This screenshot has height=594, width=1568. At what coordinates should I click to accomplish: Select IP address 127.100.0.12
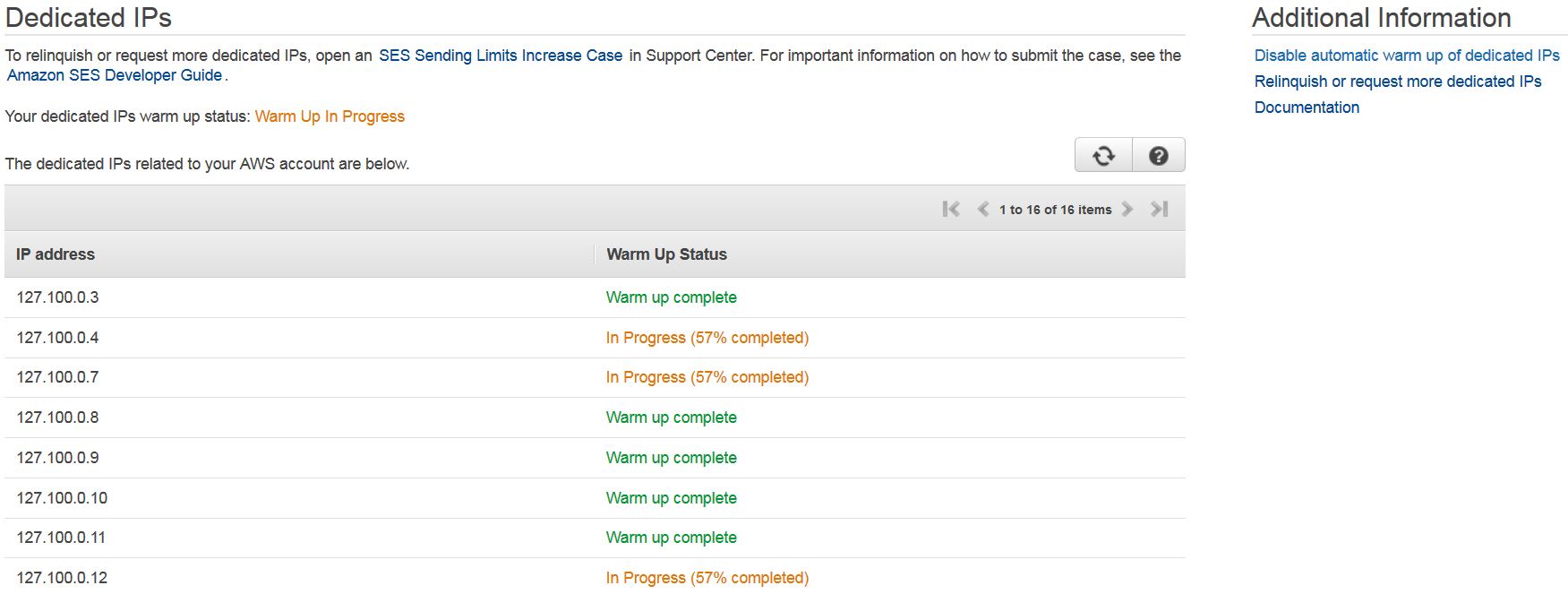tap(62, 578)
